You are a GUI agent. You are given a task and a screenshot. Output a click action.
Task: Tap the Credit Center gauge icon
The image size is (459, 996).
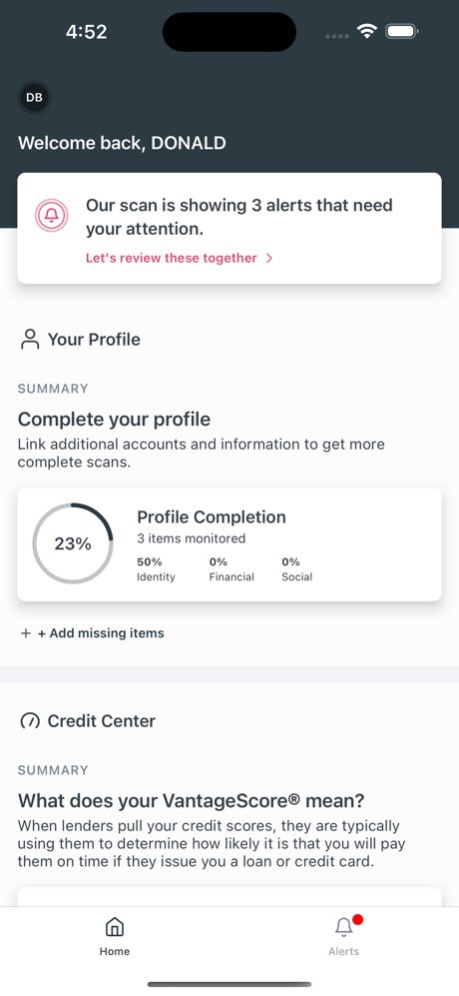click(x=29, y=721)
